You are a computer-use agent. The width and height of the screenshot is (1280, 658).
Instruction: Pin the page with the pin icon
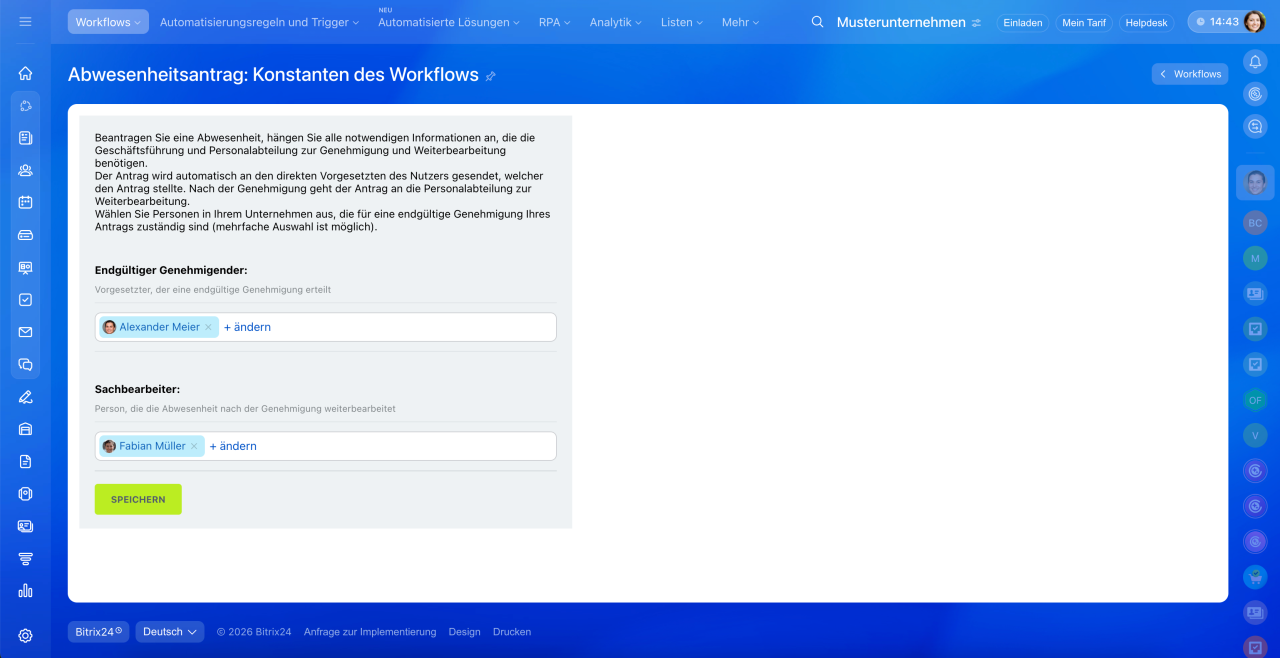[x=490, y=76]
